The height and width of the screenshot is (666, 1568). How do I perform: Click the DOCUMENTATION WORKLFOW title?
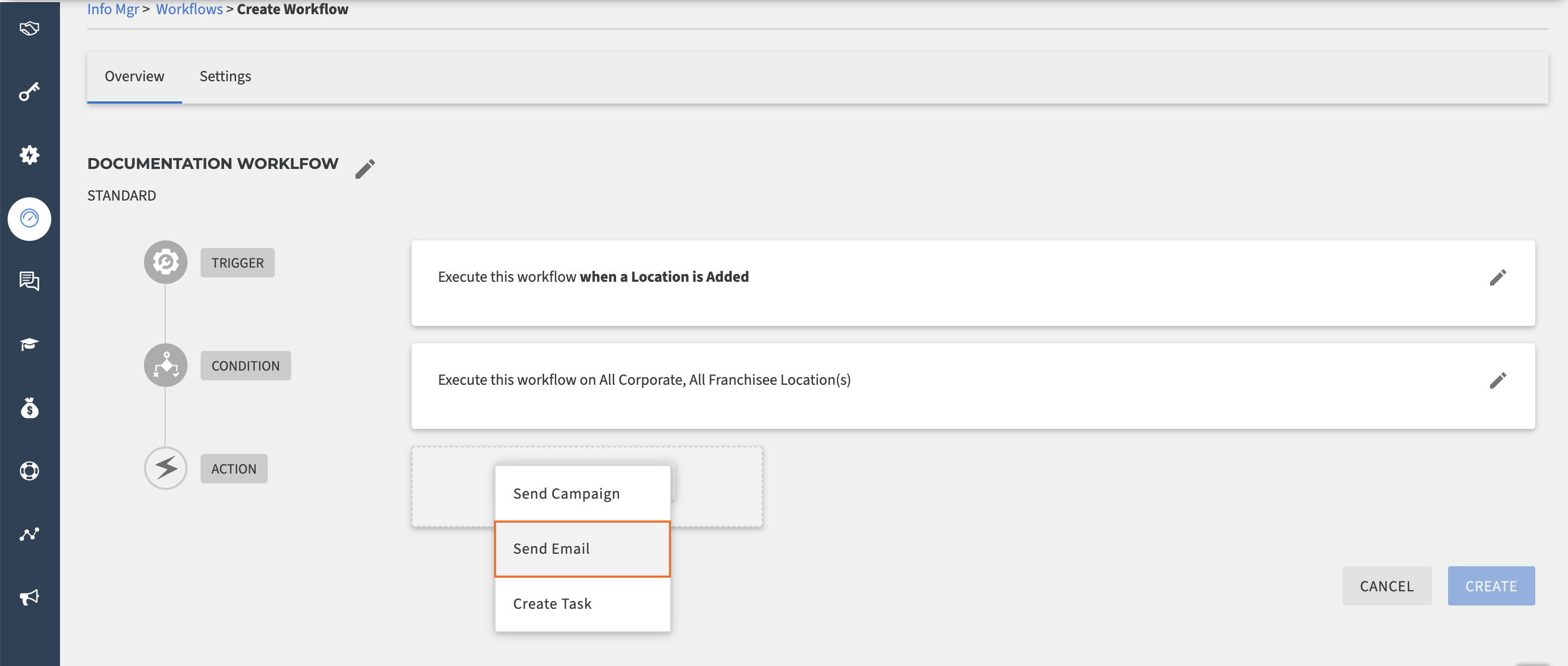pyautogui.click(x=213, y=164)
